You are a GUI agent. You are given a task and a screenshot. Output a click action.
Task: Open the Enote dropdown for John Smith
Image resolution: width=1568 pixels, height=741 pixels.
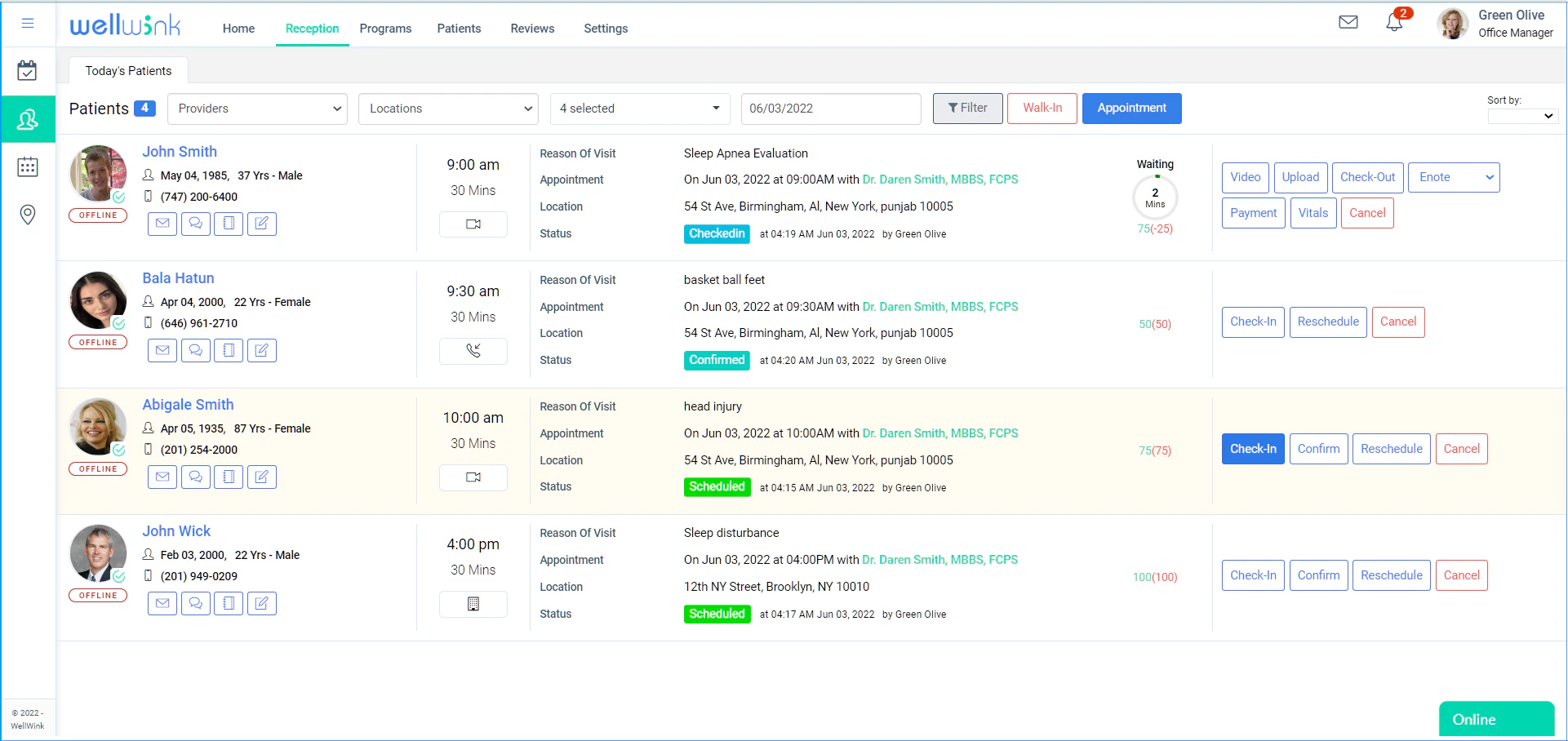(1454, 177)
